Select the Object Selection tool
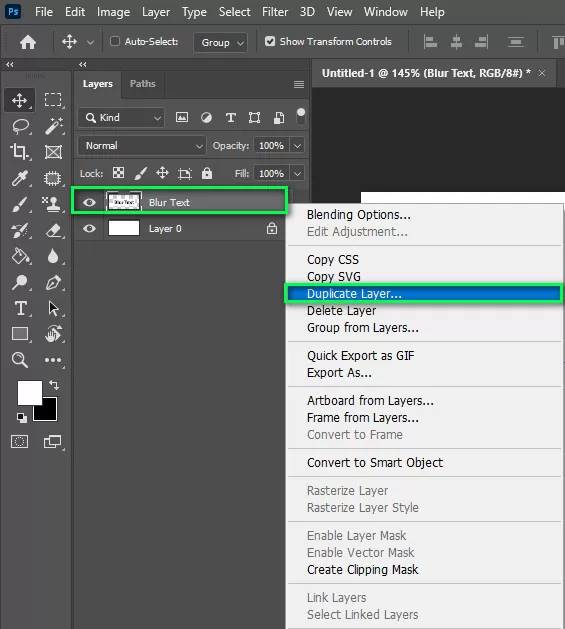This screenshot has height=629, width=565. tap(53, 178)
